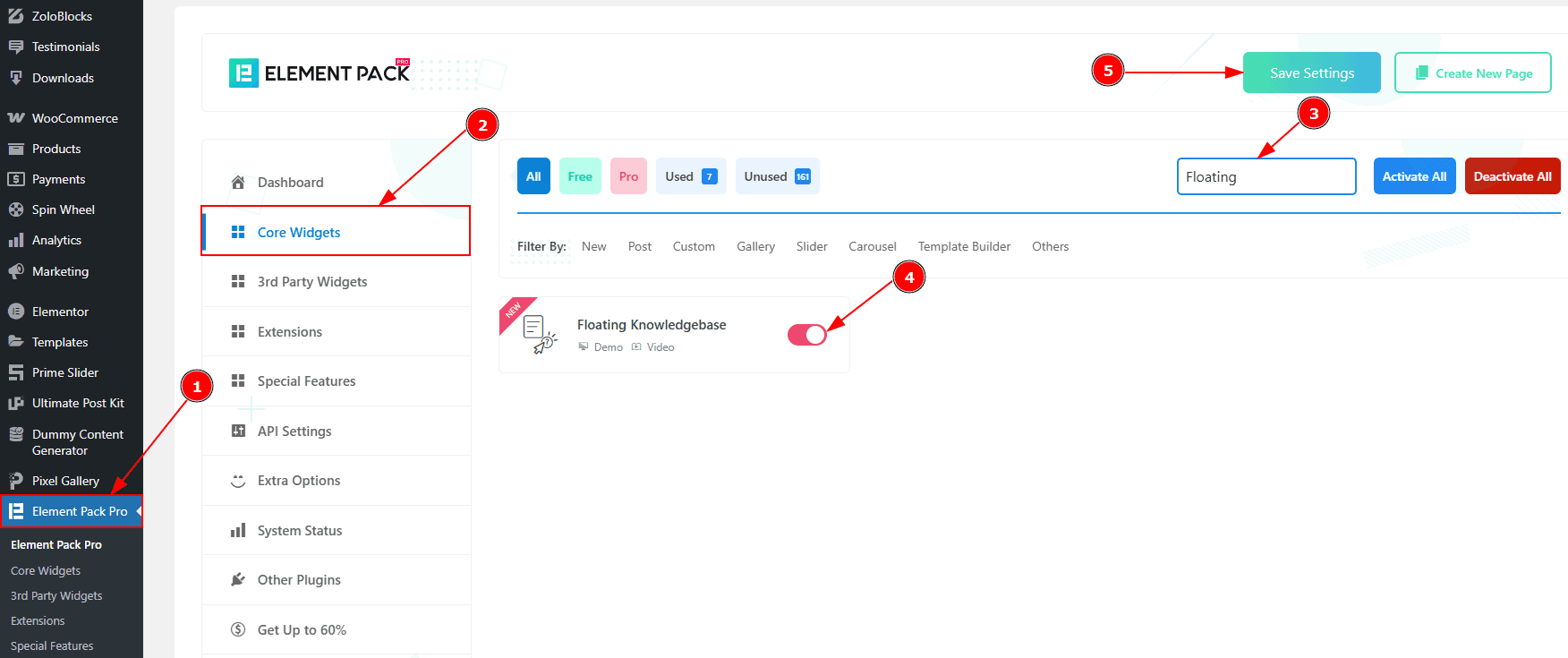Click the Pixel Gallery icon

click(16, 481)
